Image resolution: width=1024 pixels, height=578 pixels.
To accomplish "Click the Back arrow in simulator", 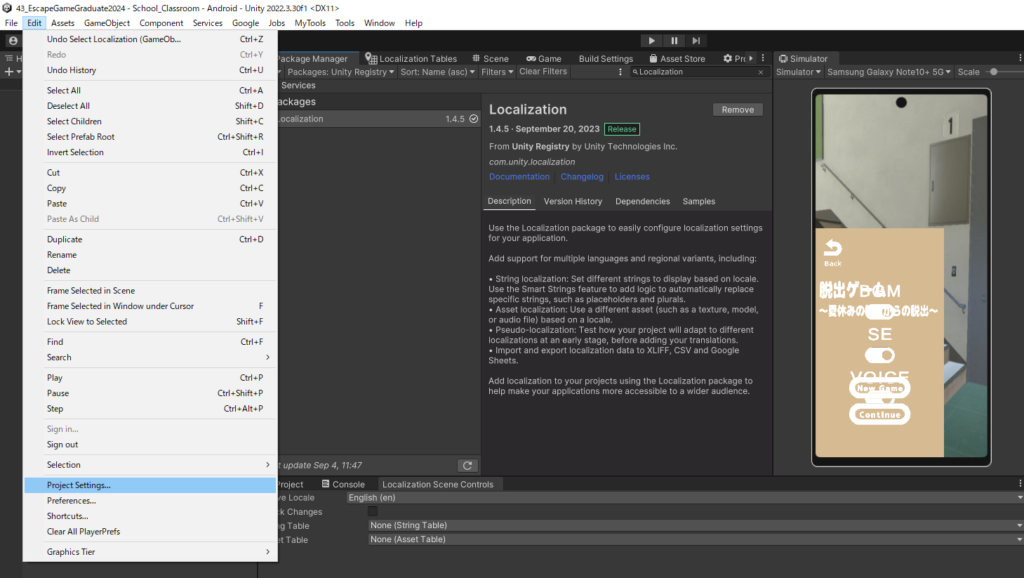I will (833, 253).
